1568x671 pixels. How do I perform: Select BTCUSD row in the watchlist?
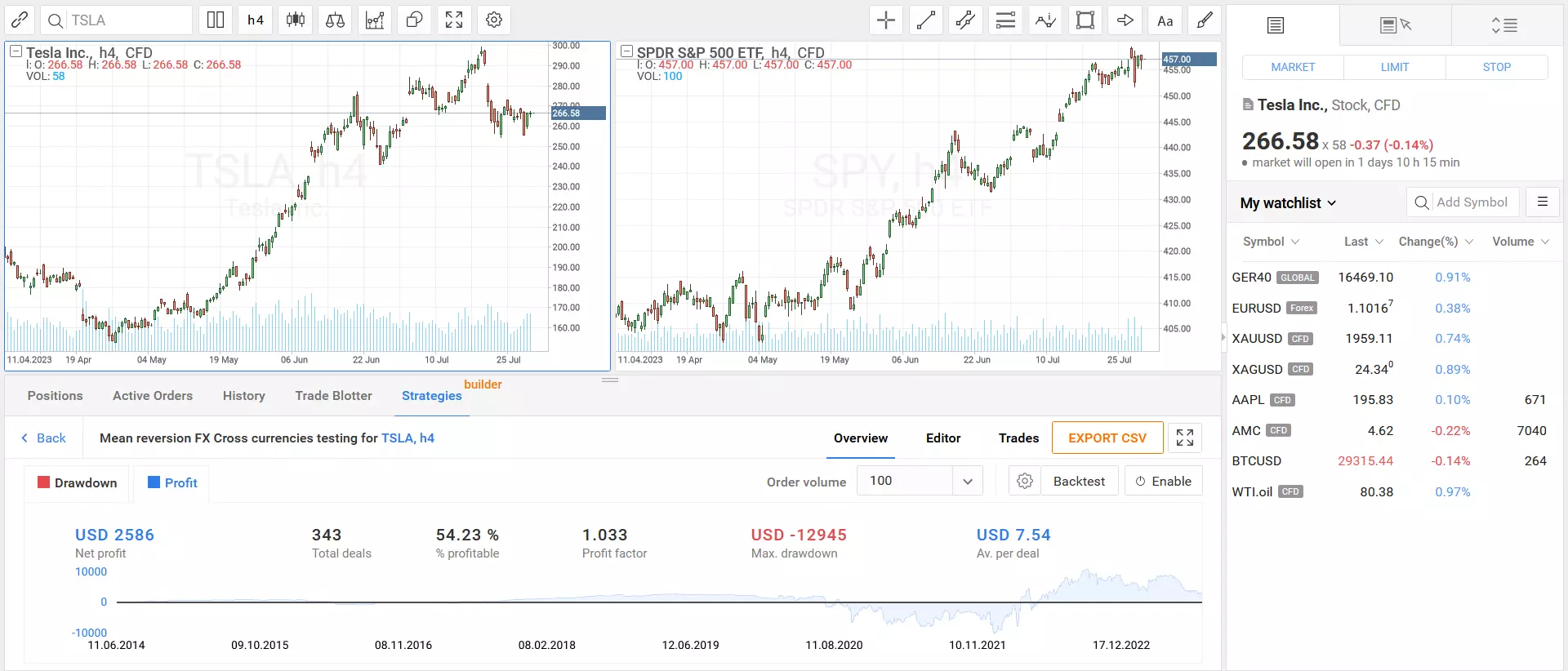tap(1393, 461)
